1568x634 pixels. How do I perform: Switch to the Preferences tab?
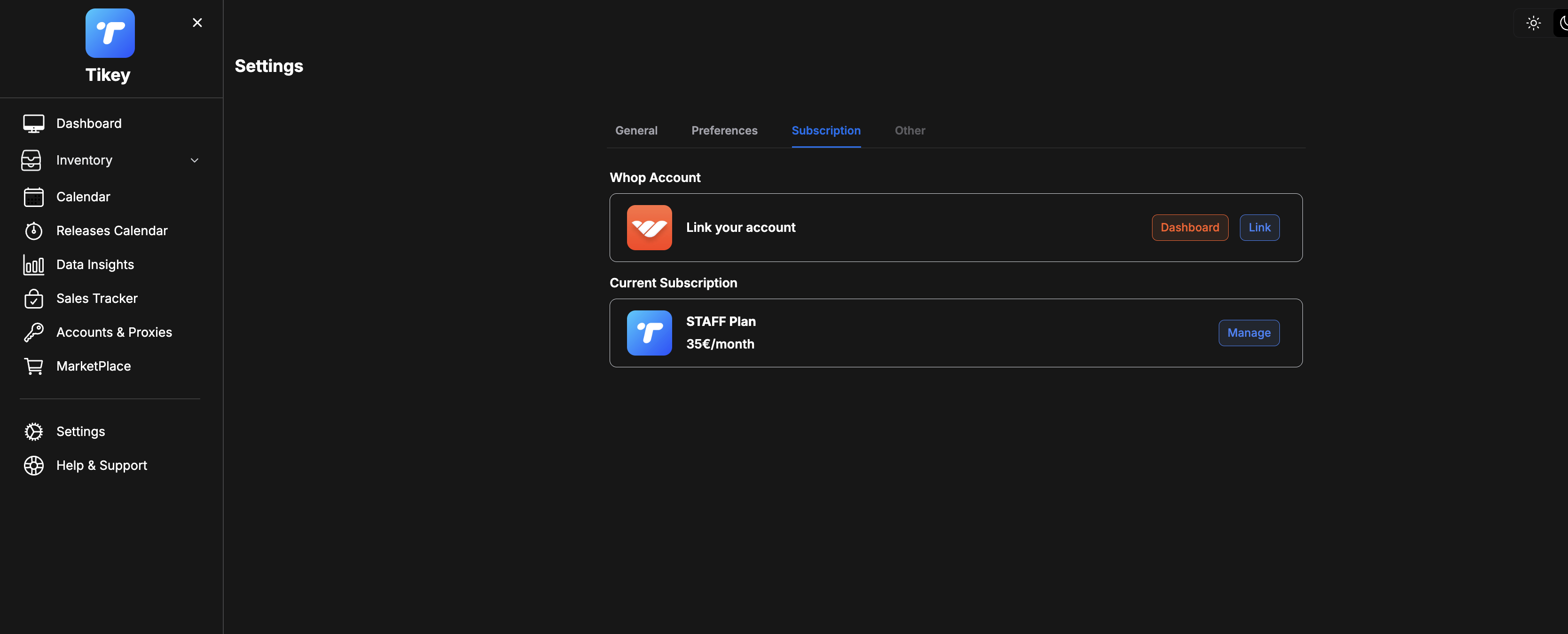(x=724, y=130)
